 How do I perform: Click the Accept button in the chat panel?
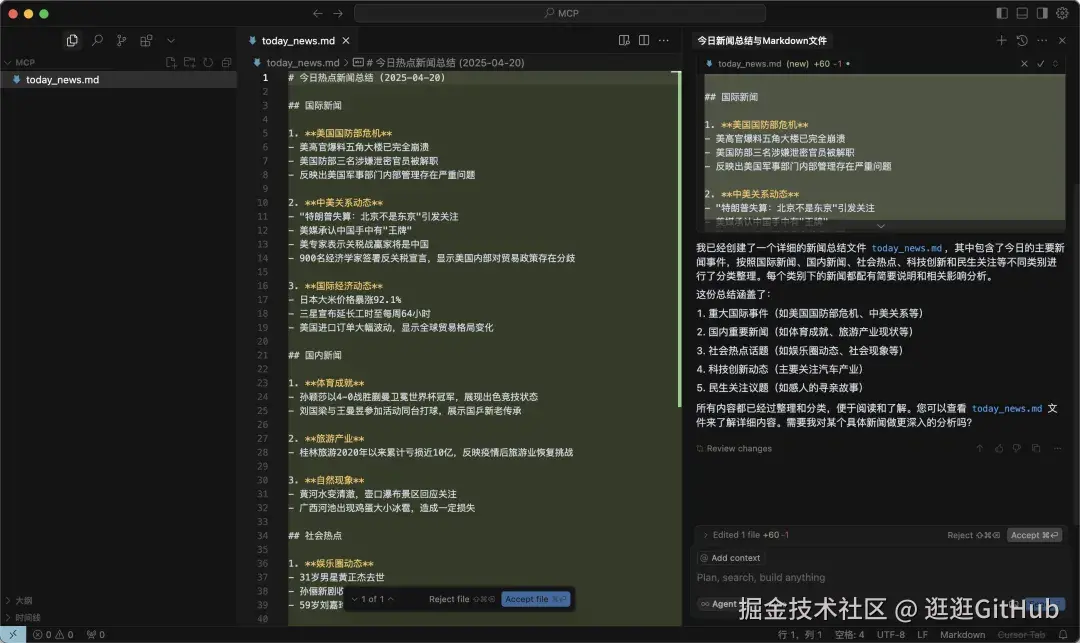pos(1035,535)
